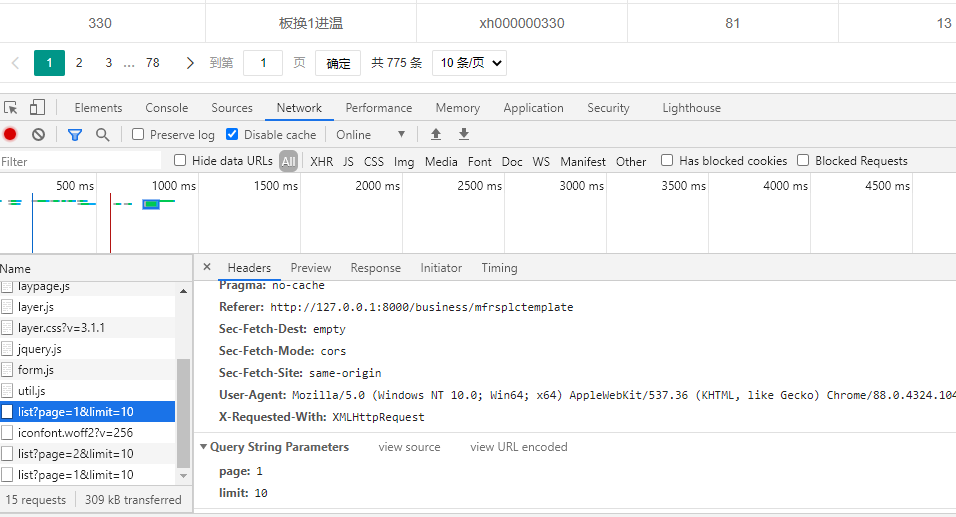Show the Initiator tab of request
The width and height of the screenshot is (956, 517).
coord(441,268)
